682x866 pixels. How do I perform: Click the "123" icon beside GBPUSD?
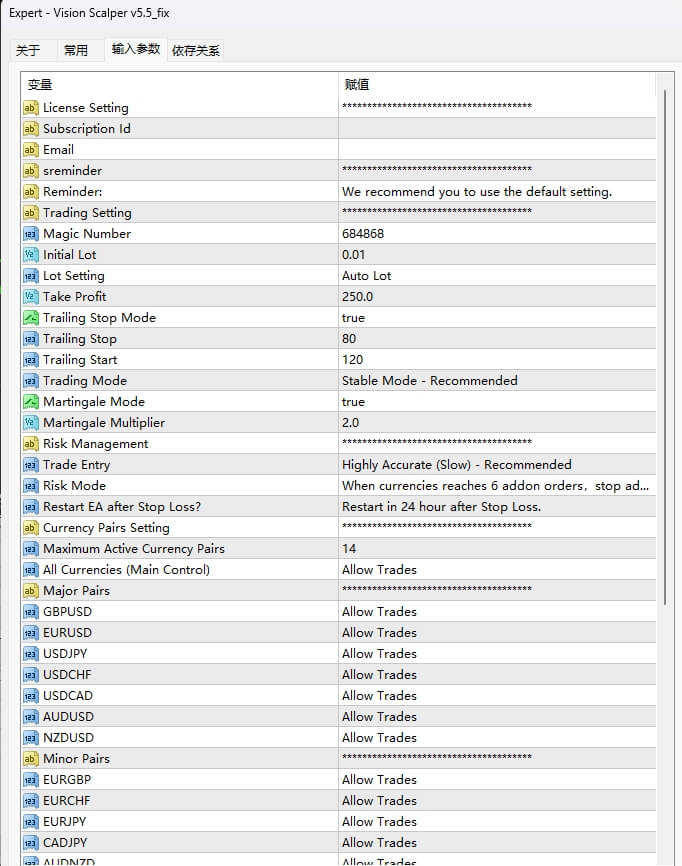tap(29, 611)
